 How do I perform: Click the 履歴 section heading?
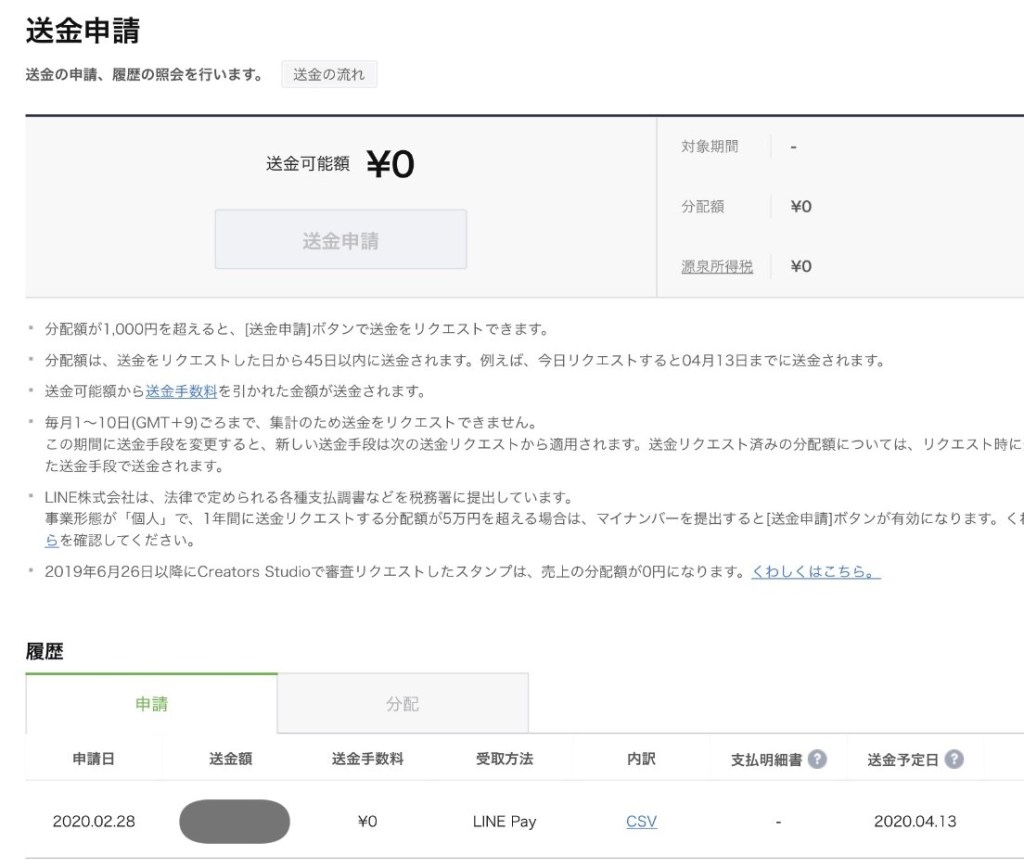coord(44,652)
